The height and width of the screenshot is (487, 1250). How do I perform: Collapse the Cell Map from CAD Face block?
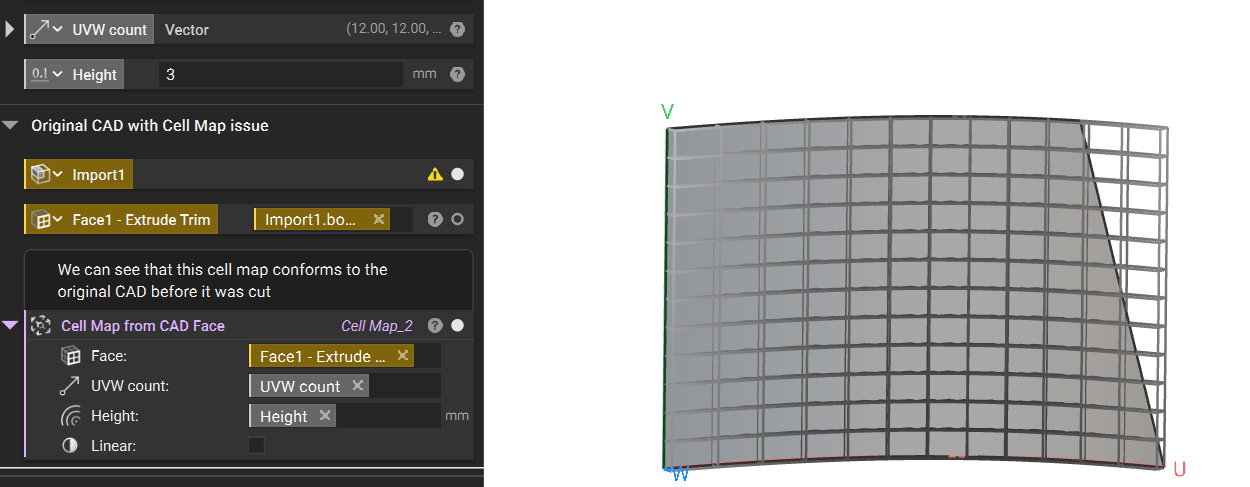[x=10, y=325]
